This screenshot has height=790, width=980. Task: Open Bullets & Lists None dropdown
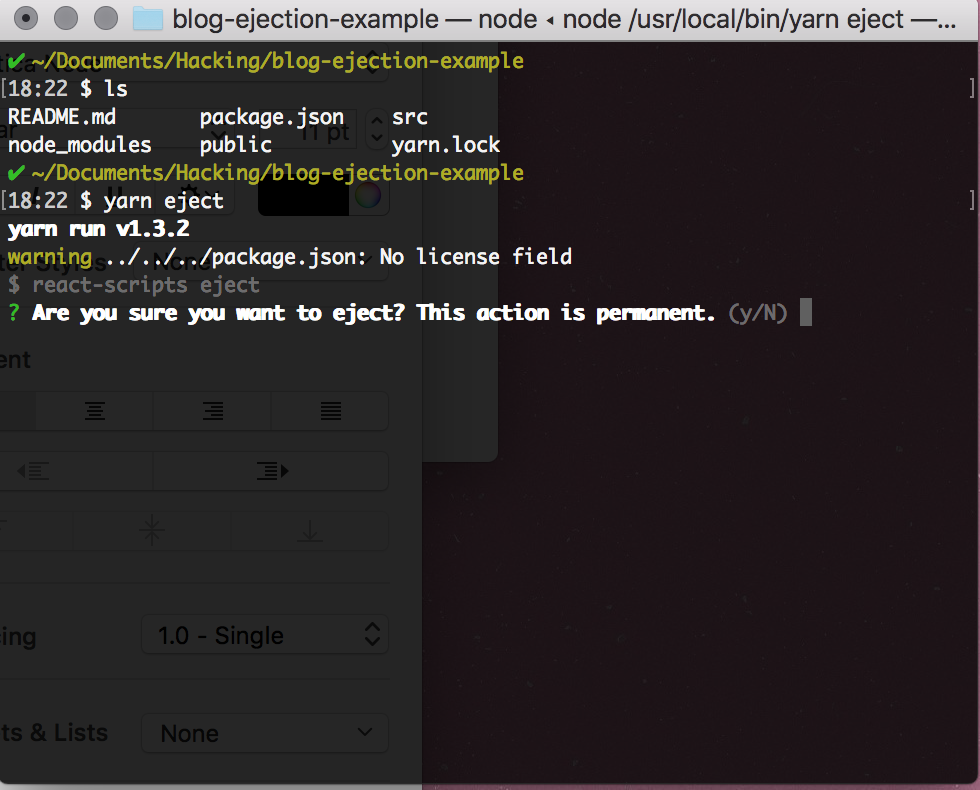point(265,732)
